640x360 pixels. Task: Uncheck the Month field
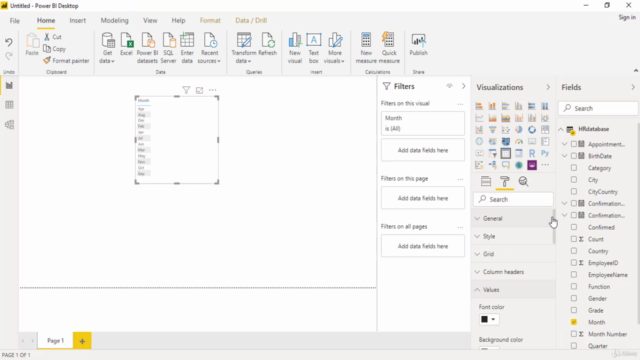(574, 322)
